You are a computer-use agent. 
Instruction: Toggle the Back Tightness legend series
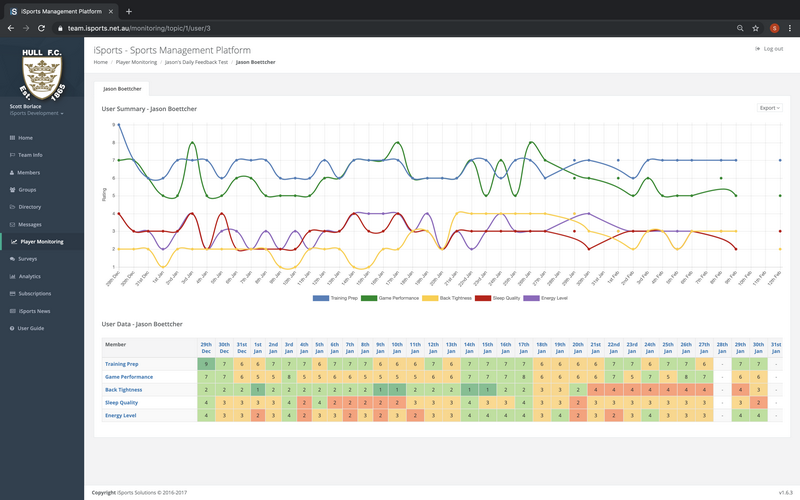pos(447,298)
